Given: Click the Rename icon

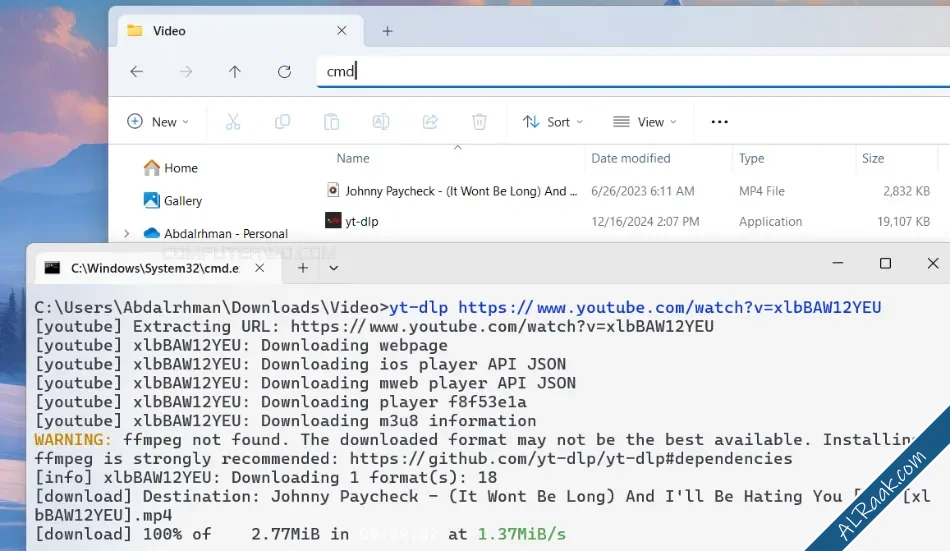Looking at the screenshot, I should (381, 122).
